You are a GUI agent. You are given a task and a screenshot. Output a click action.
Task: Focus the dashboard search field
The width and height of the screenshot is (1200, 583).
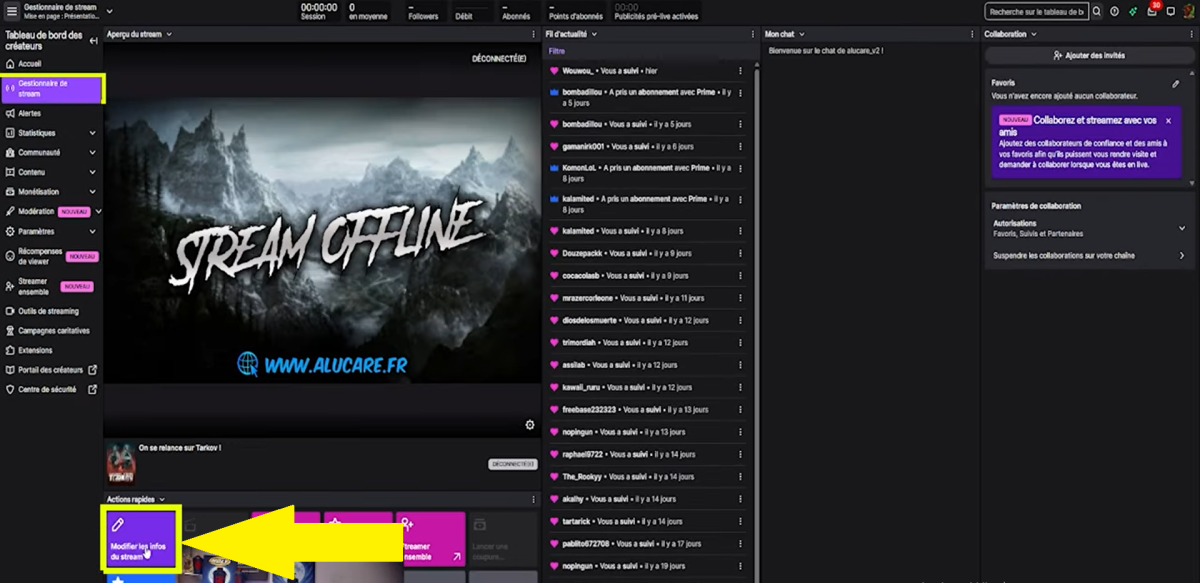click(1035, 12)
